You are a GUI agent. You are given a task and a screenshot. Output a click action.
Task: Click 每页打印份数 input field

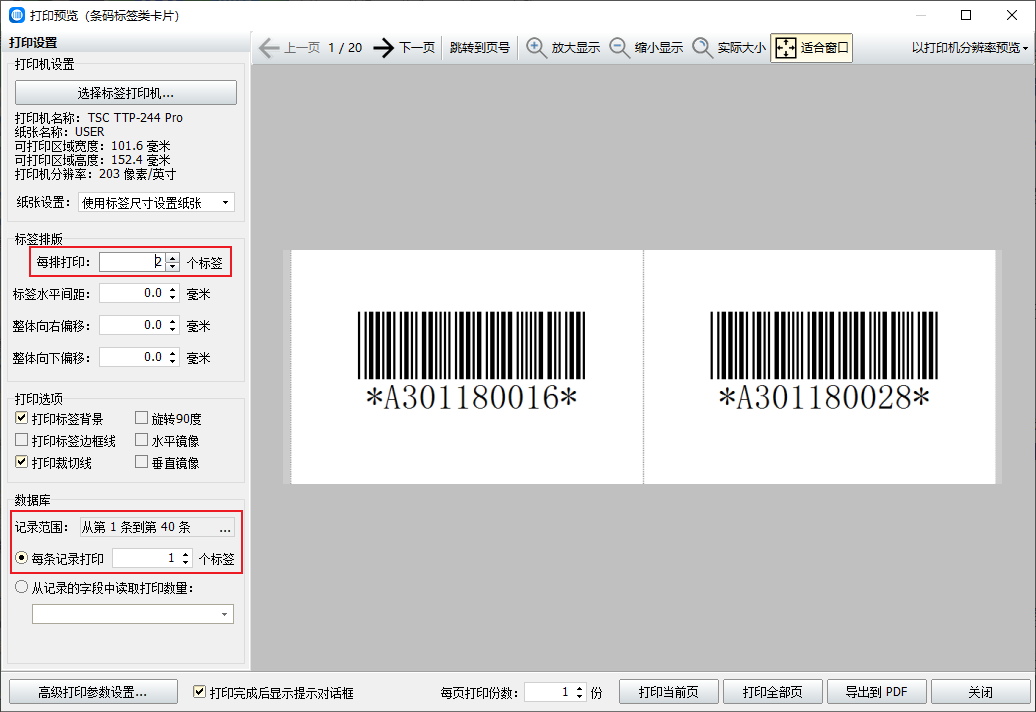click(x=548, y=692)
